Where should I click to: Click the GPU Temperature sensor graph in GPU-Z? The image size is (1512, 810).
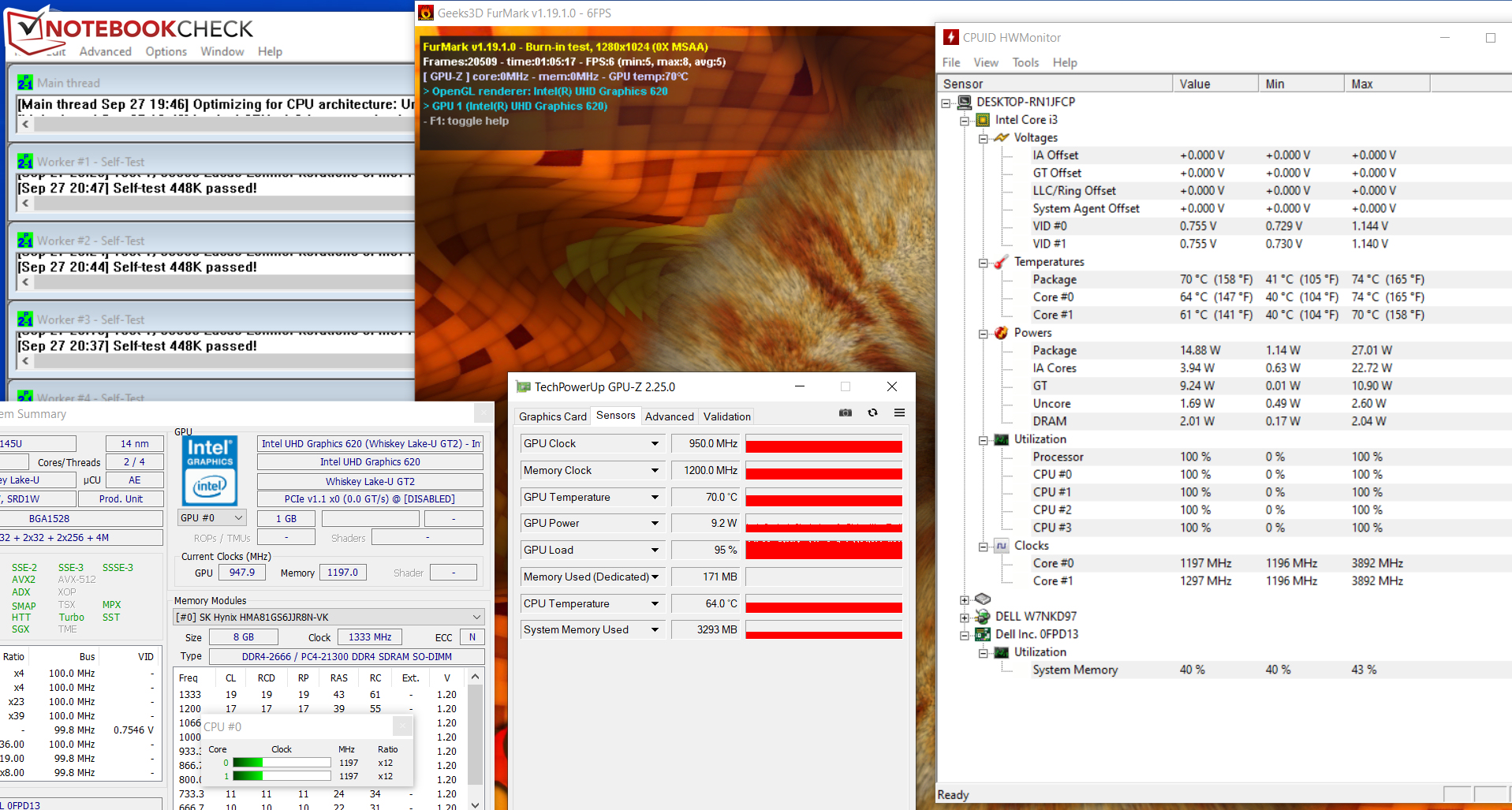tap(823, 498)
